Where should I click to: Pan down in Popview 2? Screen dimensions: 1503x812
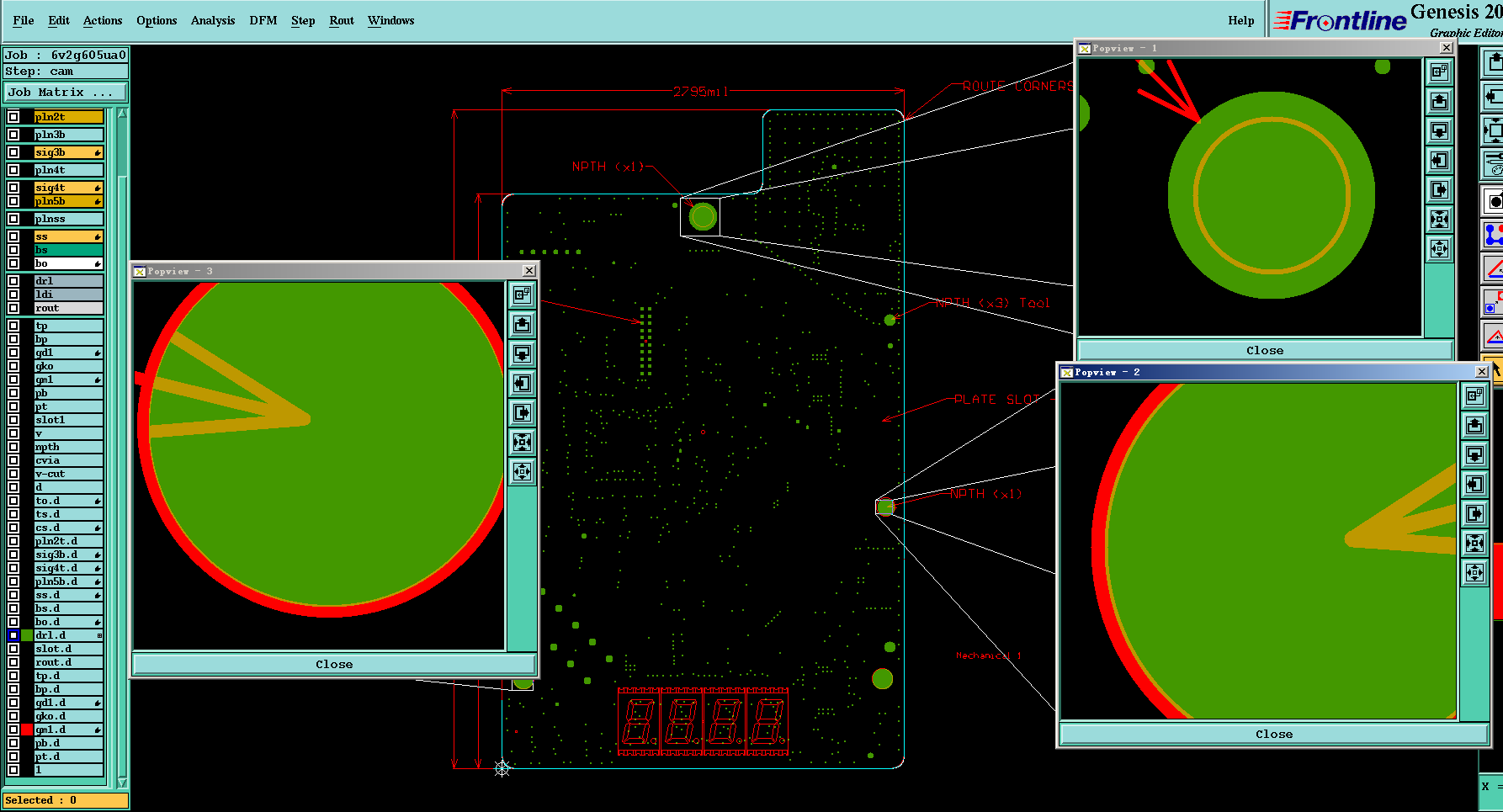1475,454
